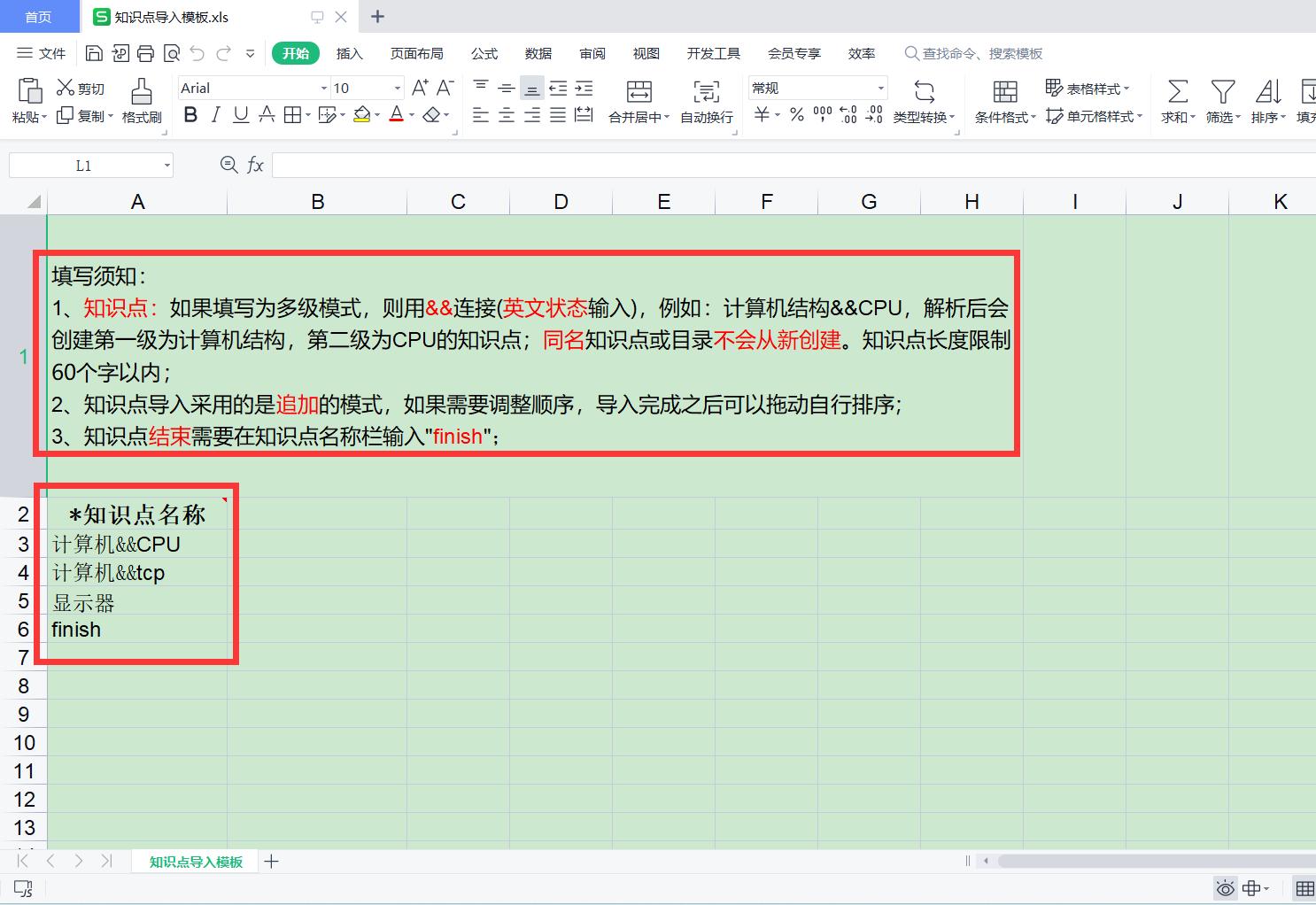
Task: Toggle Wrap Text (自动换行)
Action: click(x=706, y=91)
